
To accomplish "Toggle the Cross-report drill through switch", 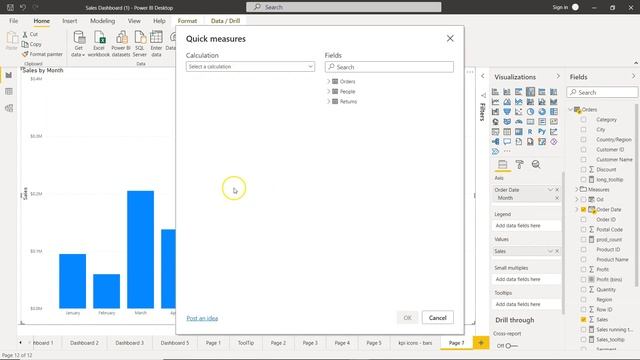I will (x=511, y=346).
